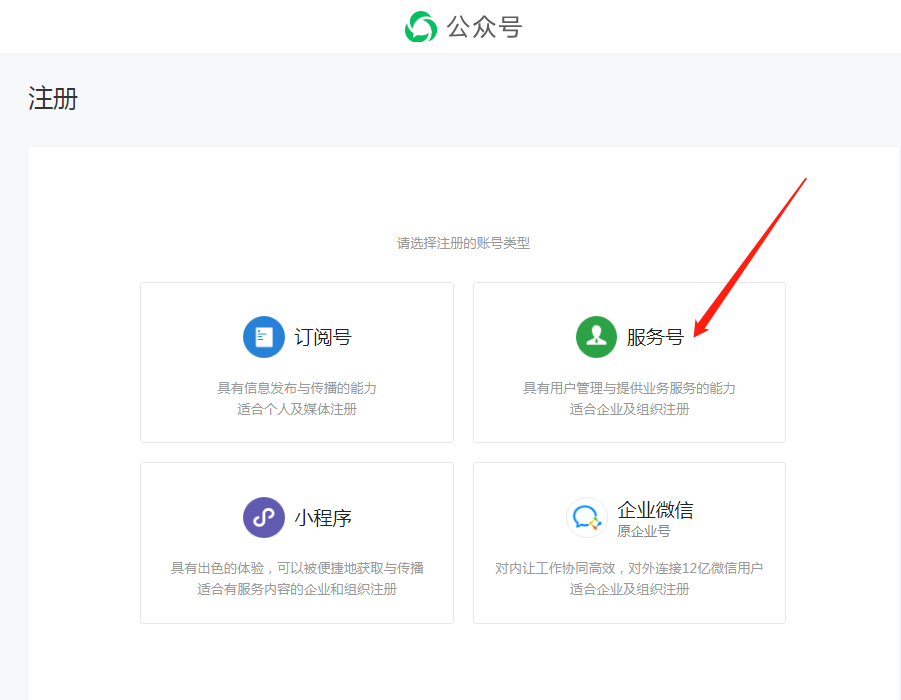Image resolution: width=901 pixels, height=700 pixels.
Task: Click the 公众号 header title text
Action: click(484, 27)
